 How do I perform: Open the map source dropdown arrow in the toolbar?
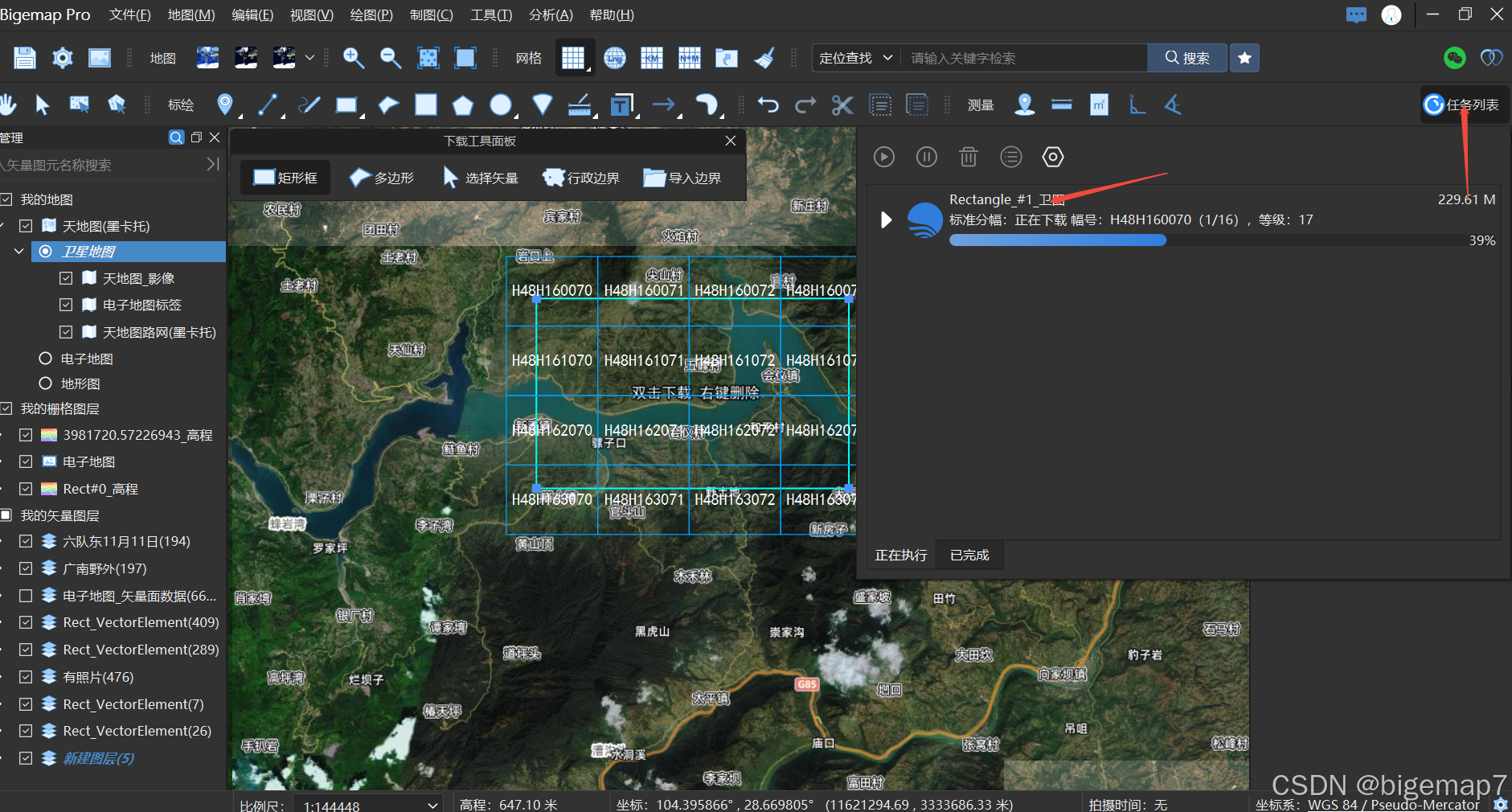pos(309,58)
